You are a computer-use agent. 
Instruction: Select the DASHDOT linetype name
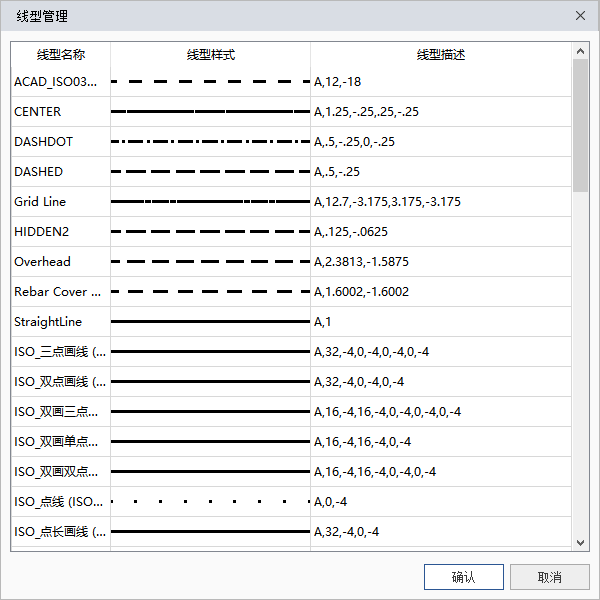[43, 142]
